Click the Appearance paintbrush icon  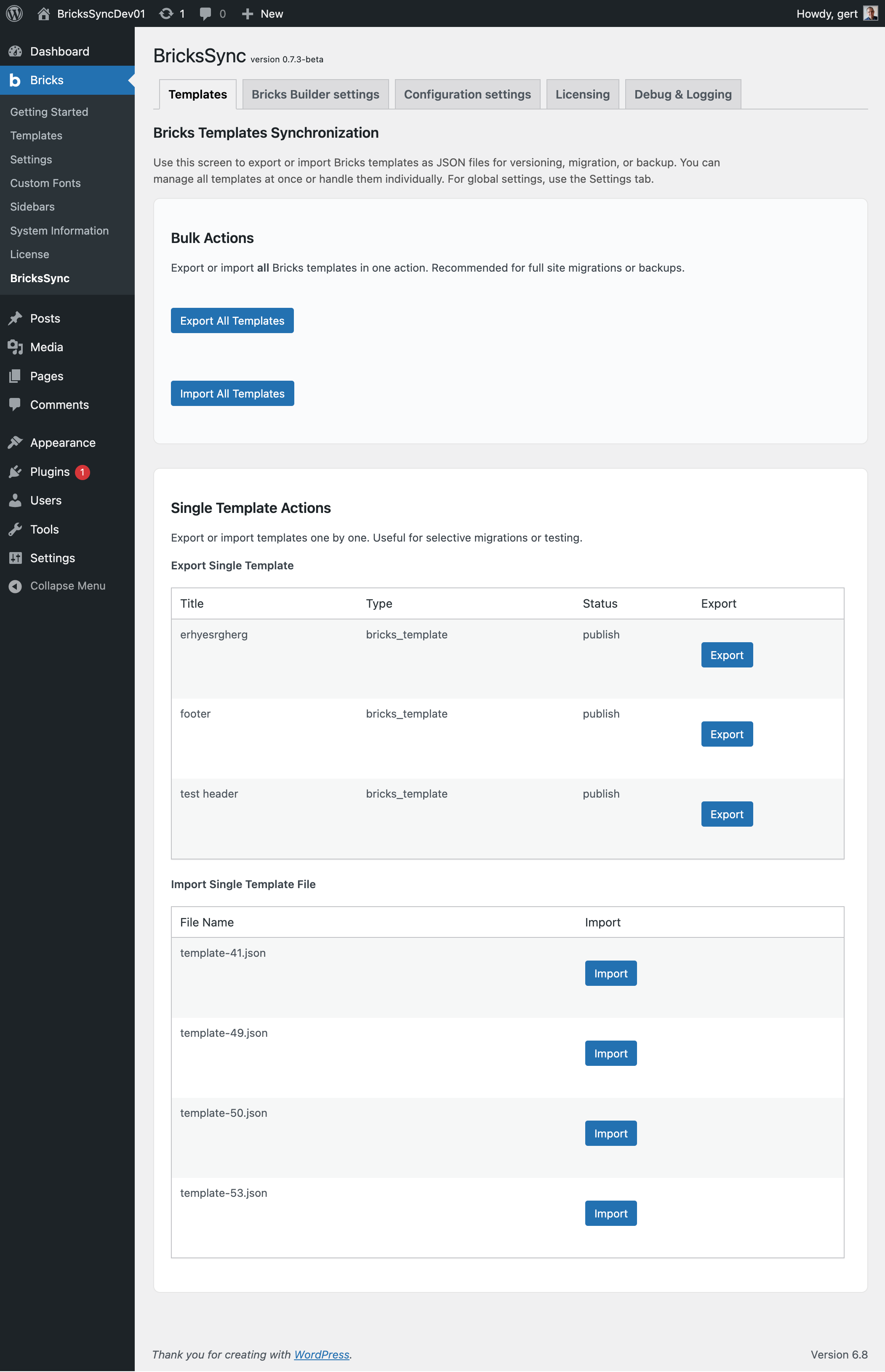(15, 443)
